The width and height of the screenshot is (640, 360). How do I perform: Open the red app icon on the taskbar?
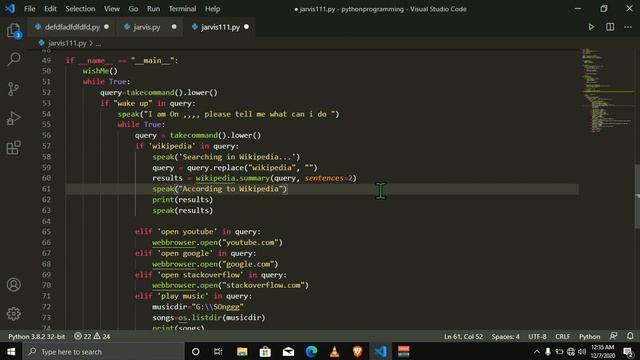pyautogui.click(x=404, y=351)
